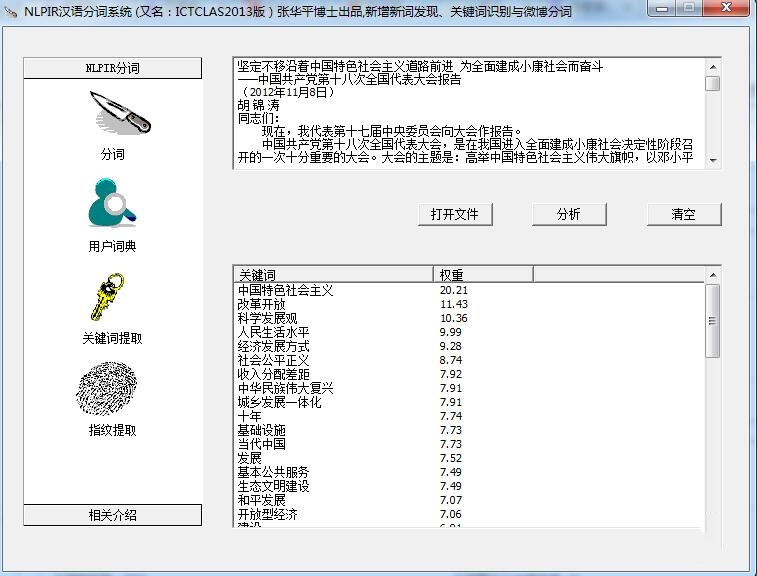Click the keyword list scrollbar thumb

[x=713, y=321]
